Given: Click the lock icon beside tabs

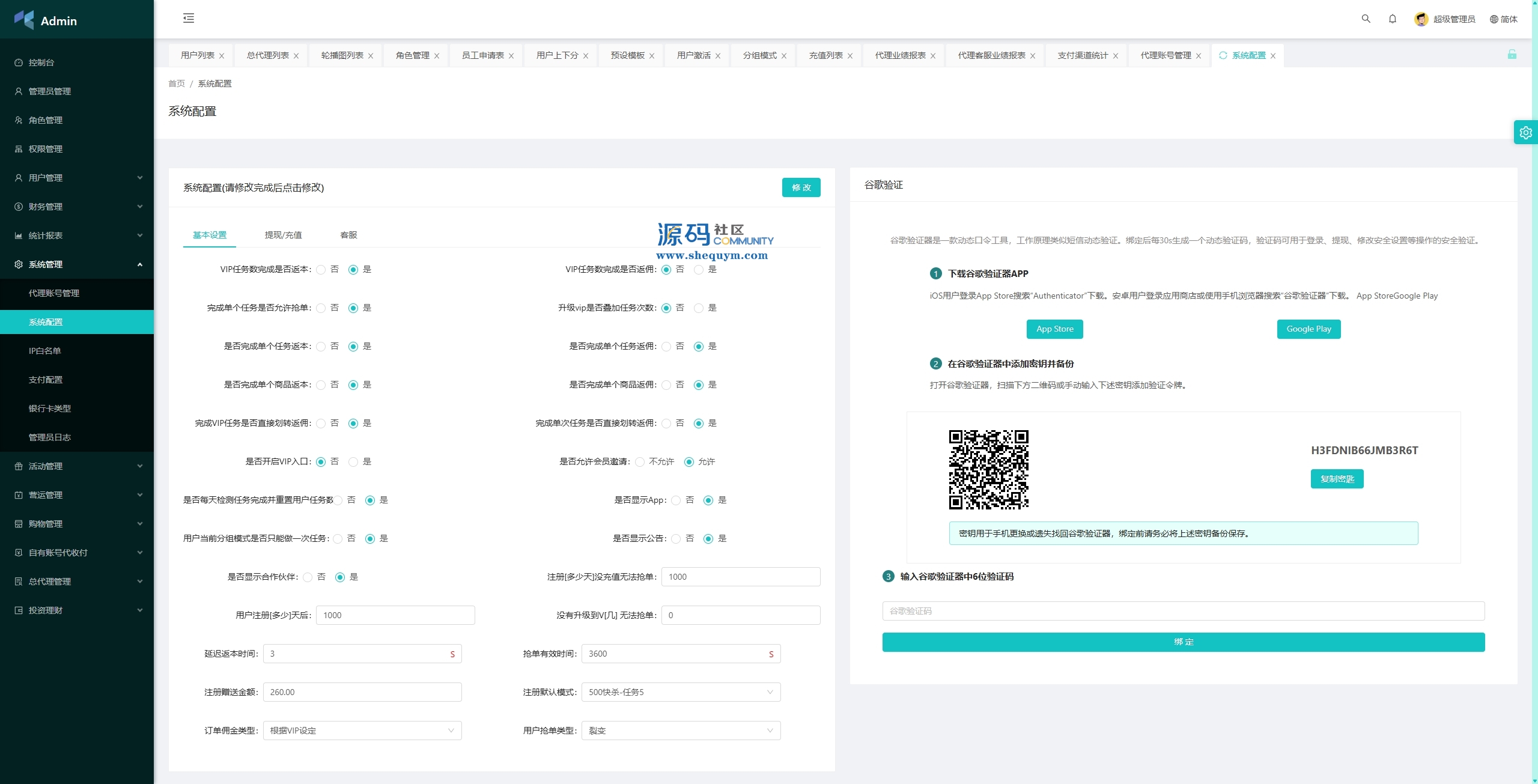Looking at the screenshot, I should point(1512,55).
